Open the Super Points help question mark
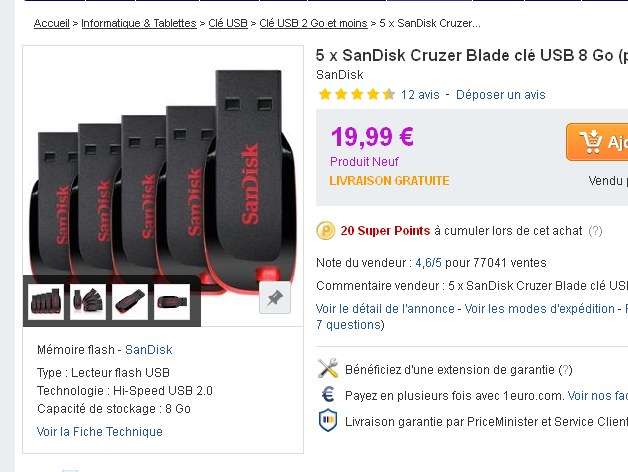Screen dimensions: 628x472 pos(595,231)
